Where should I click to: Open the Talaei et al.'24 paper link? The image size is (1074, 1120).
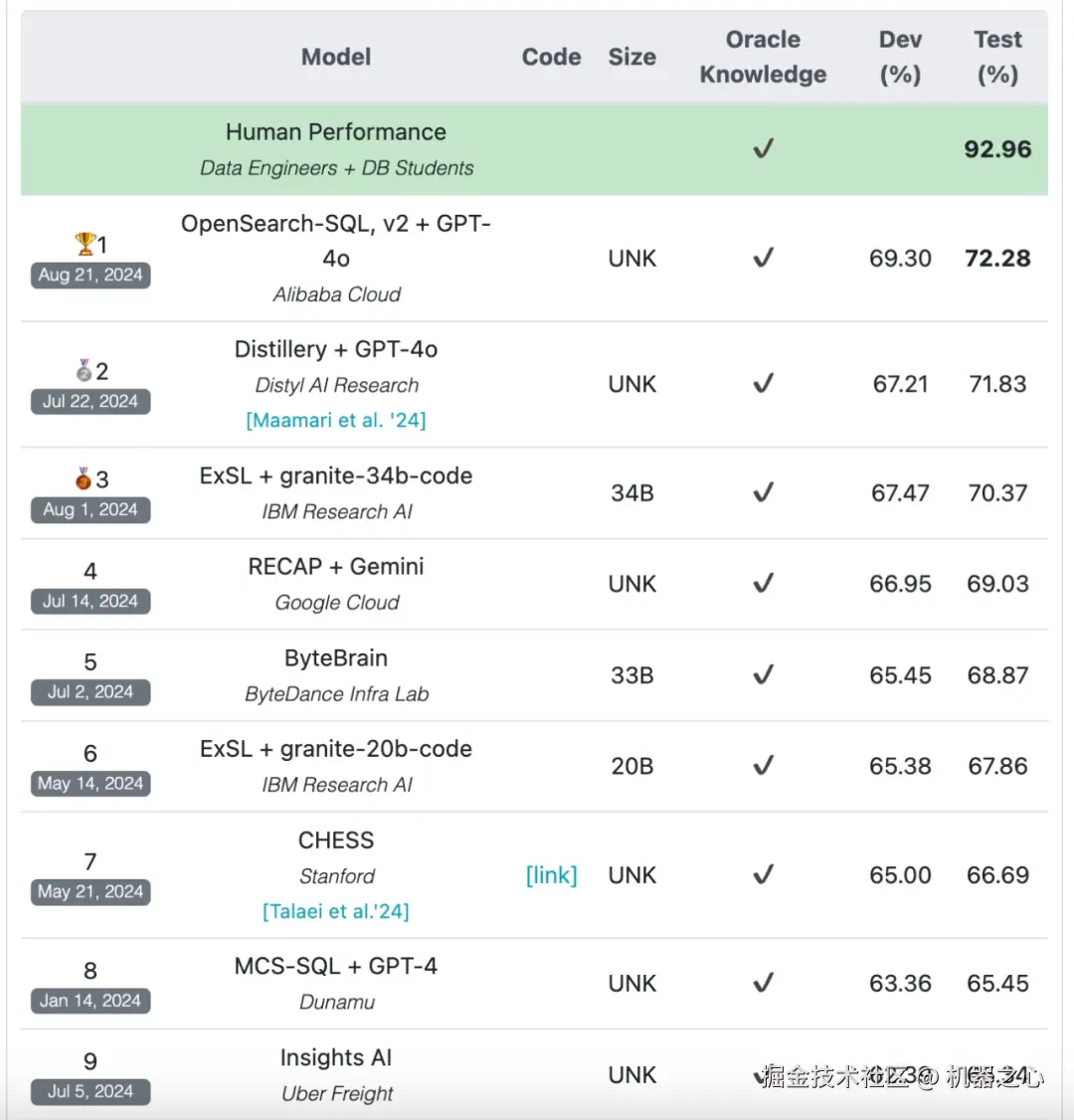pyautogui.click(x=336, y=911)
